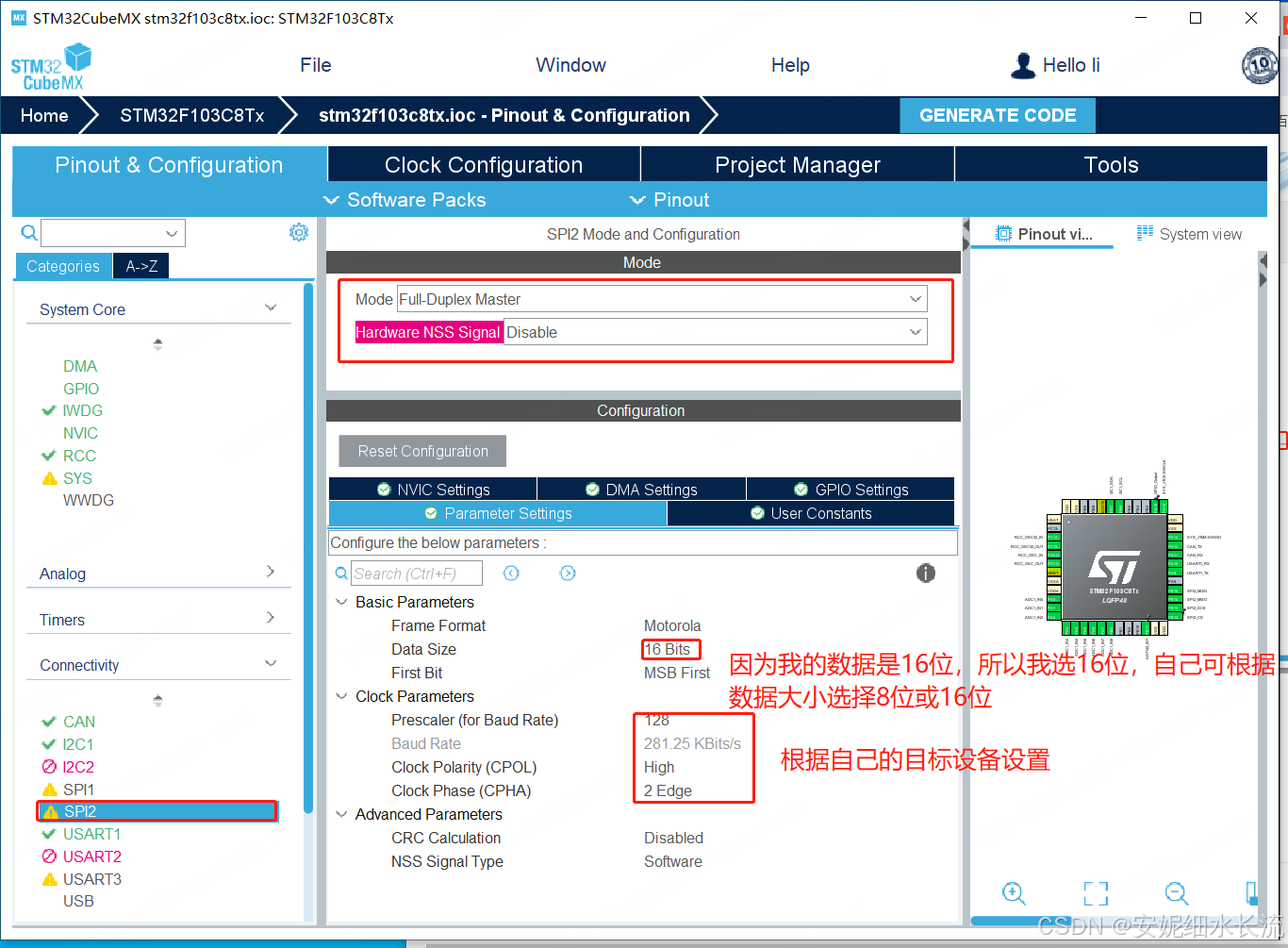
Task: Open the NVIC Settings tab
Action: (433, 489)
